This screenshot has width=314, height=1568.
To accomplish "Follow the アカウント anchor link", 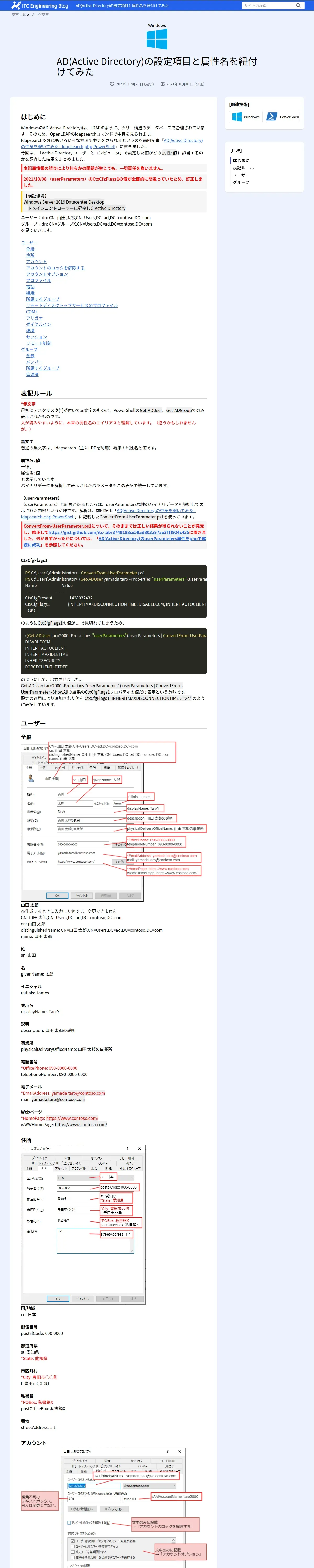I will [37, 262].
